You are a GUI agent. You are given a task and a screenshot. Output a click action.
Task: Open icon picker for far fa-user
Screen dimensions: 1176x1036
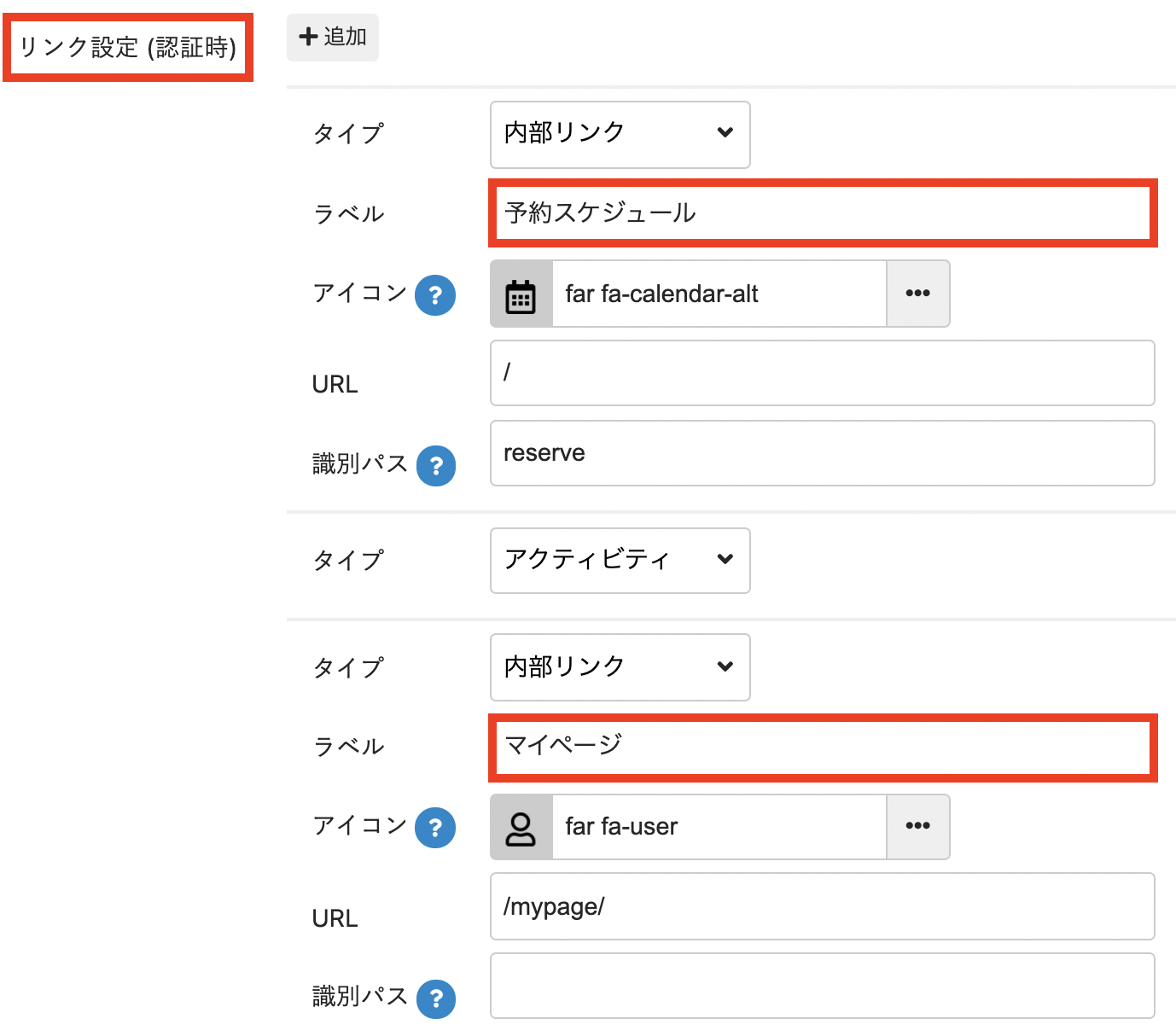click(917, 827)
